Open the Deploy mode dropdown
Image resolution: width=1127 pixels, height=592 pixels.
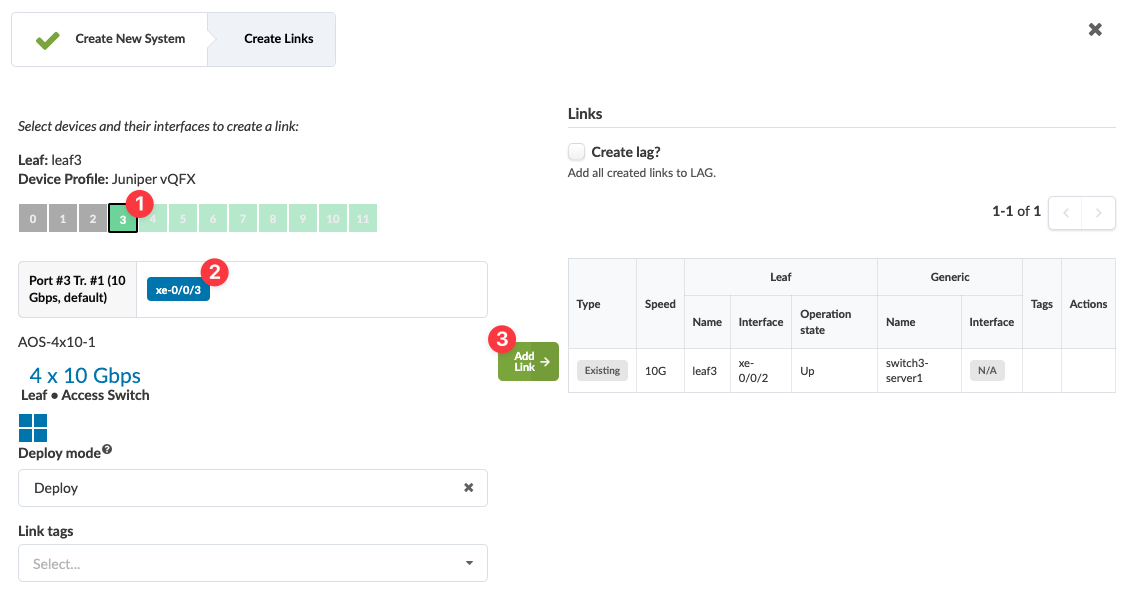(240, 488)
